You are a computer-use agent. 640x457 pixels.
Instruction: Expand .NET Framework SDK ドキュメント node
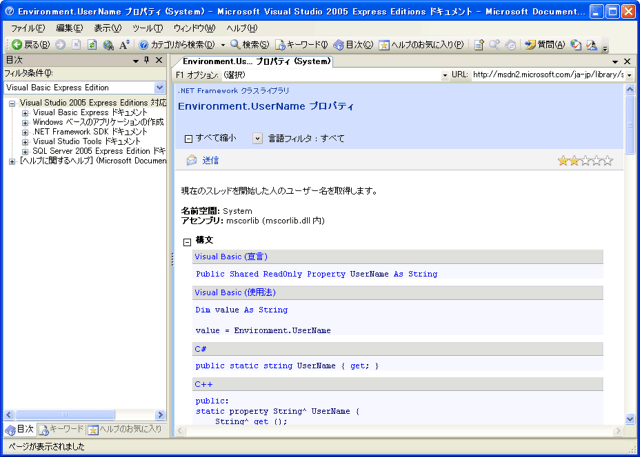click(x=25, y=133)
